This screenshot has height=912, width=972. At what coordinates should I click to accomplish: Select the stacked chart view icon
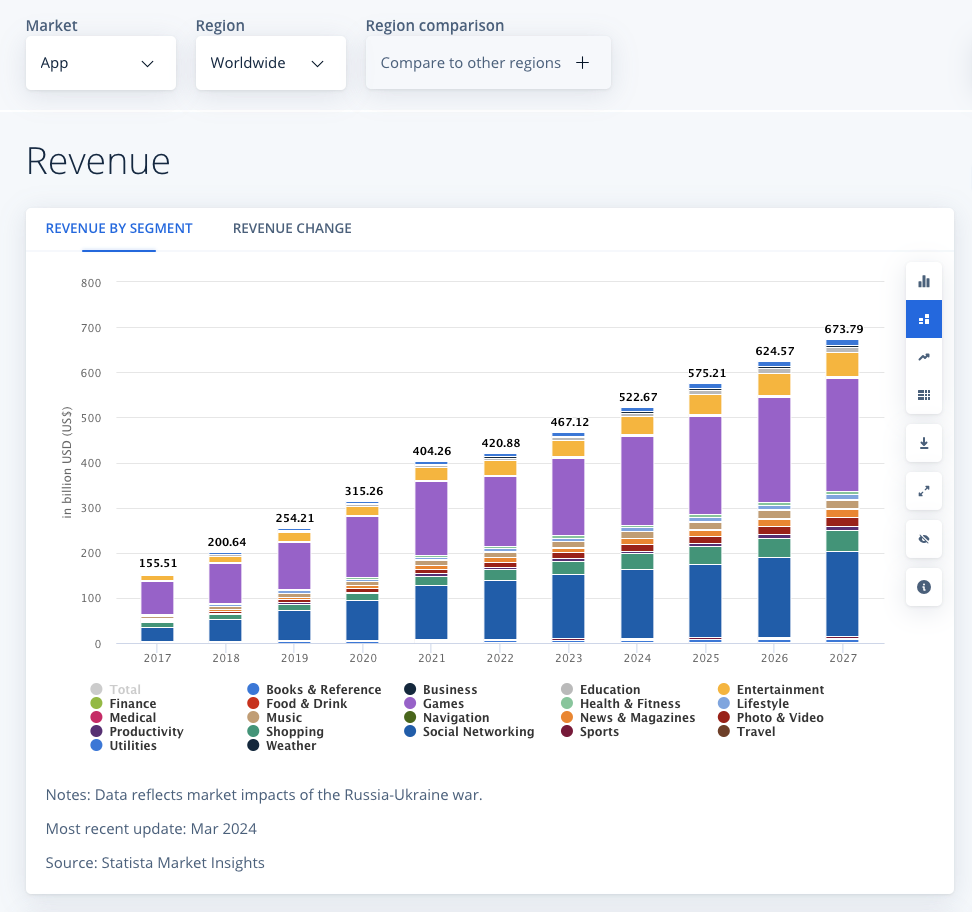pyautogui.click(x=923, y=319)
